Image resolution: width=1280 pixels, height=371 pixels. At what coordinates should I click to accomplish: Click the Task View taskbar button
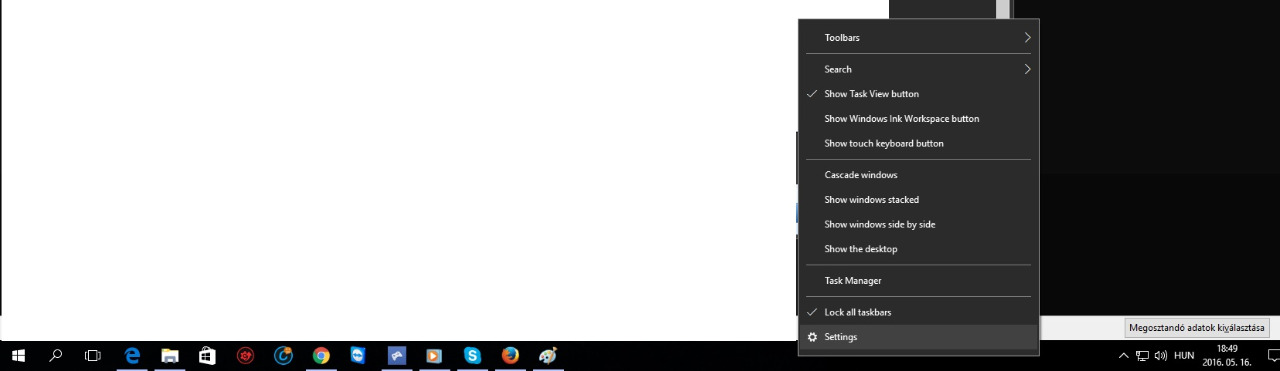93,355
